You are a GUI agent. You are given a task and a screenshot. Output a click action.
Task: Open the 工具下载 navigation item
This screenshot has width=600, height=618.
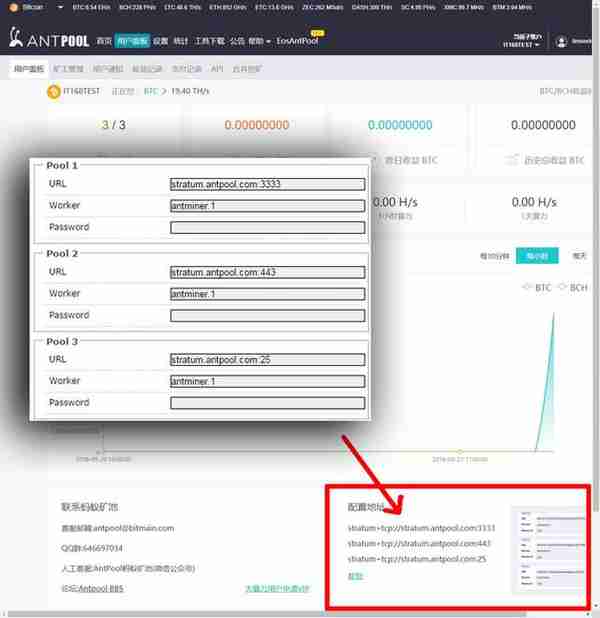point(210,41)
